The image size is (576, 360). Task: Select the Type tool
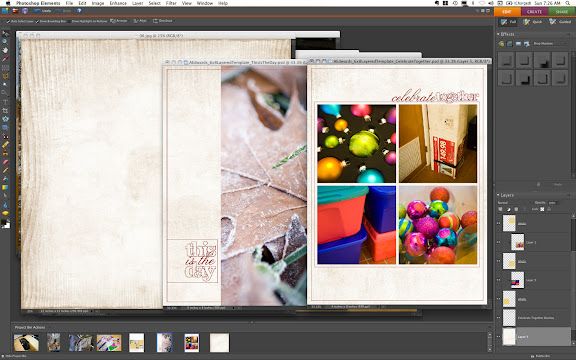coord(5,102)
